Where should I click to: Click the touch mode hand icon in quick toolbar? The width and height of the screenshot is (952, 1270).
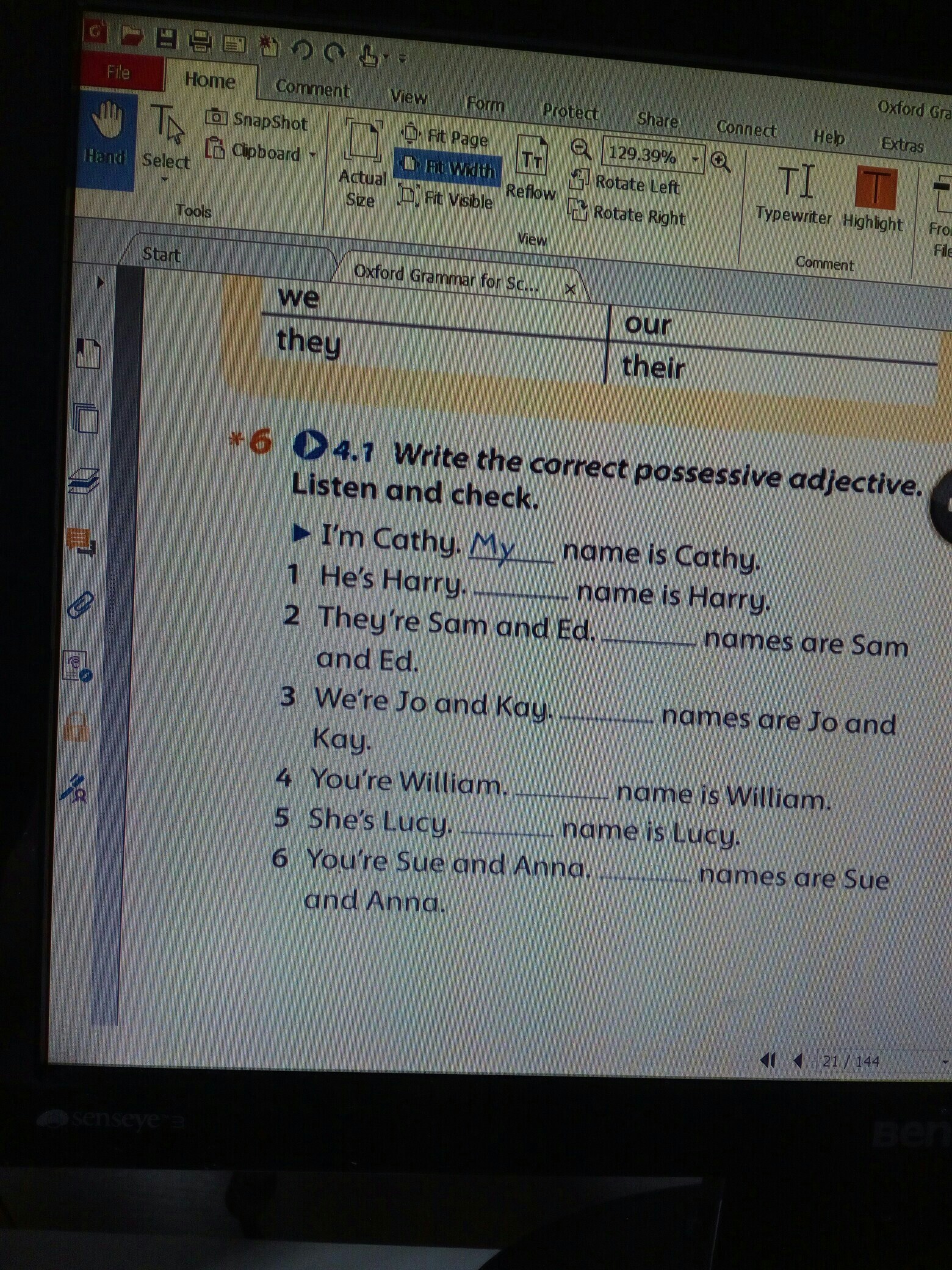(367, 56)
